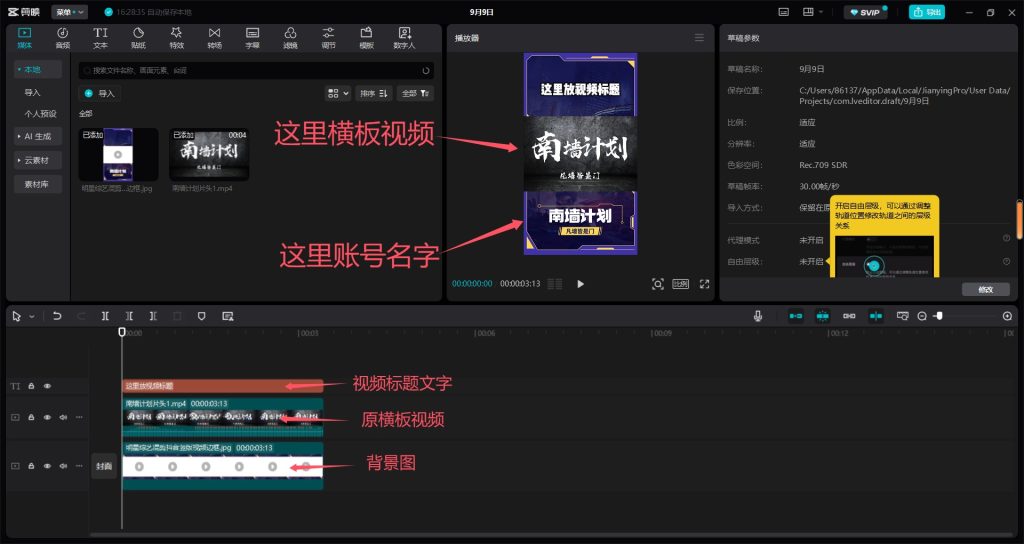This screenshot has width=1024, height=544.
Task: Toggle main track magnet
Action: tap(796, 316)
